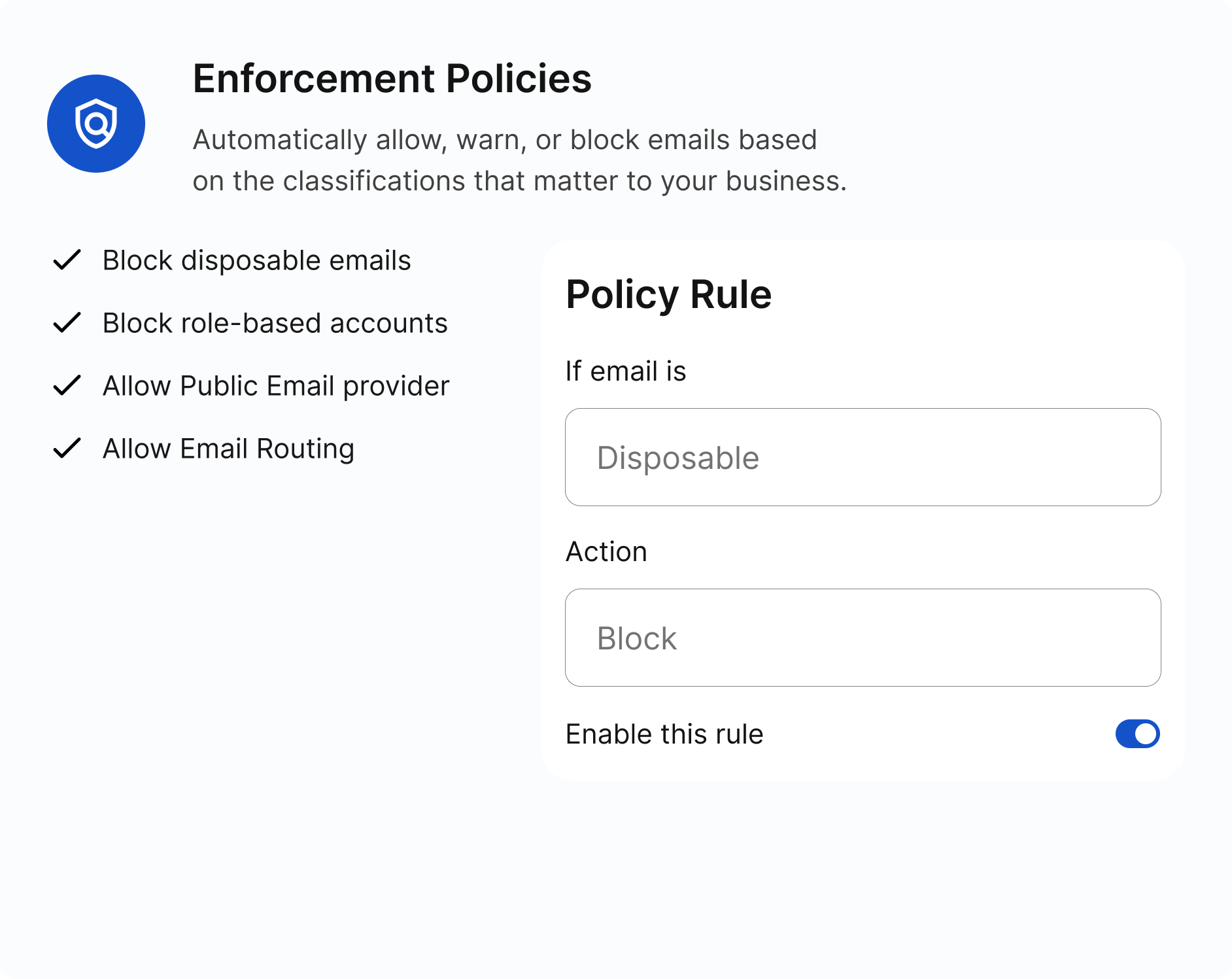The image size is (1232, 979).
Task: Click checkmark beside Block disposable emails
Action: [67, 260]
